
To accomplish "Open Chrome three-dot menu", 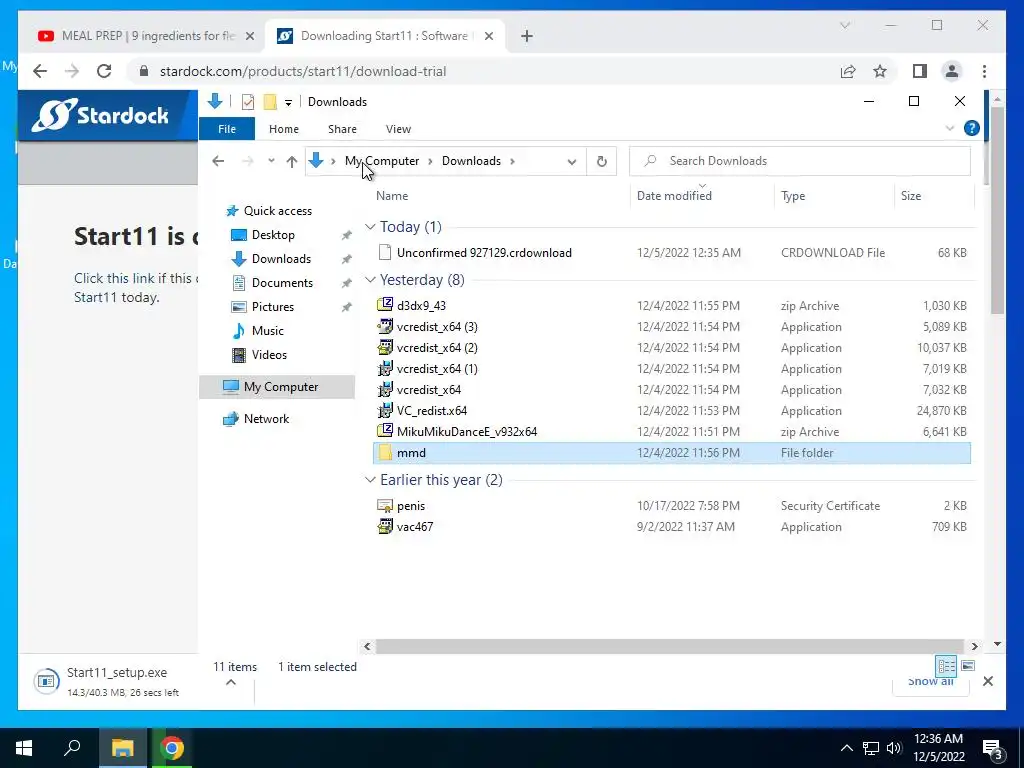I will coord(985,71).
